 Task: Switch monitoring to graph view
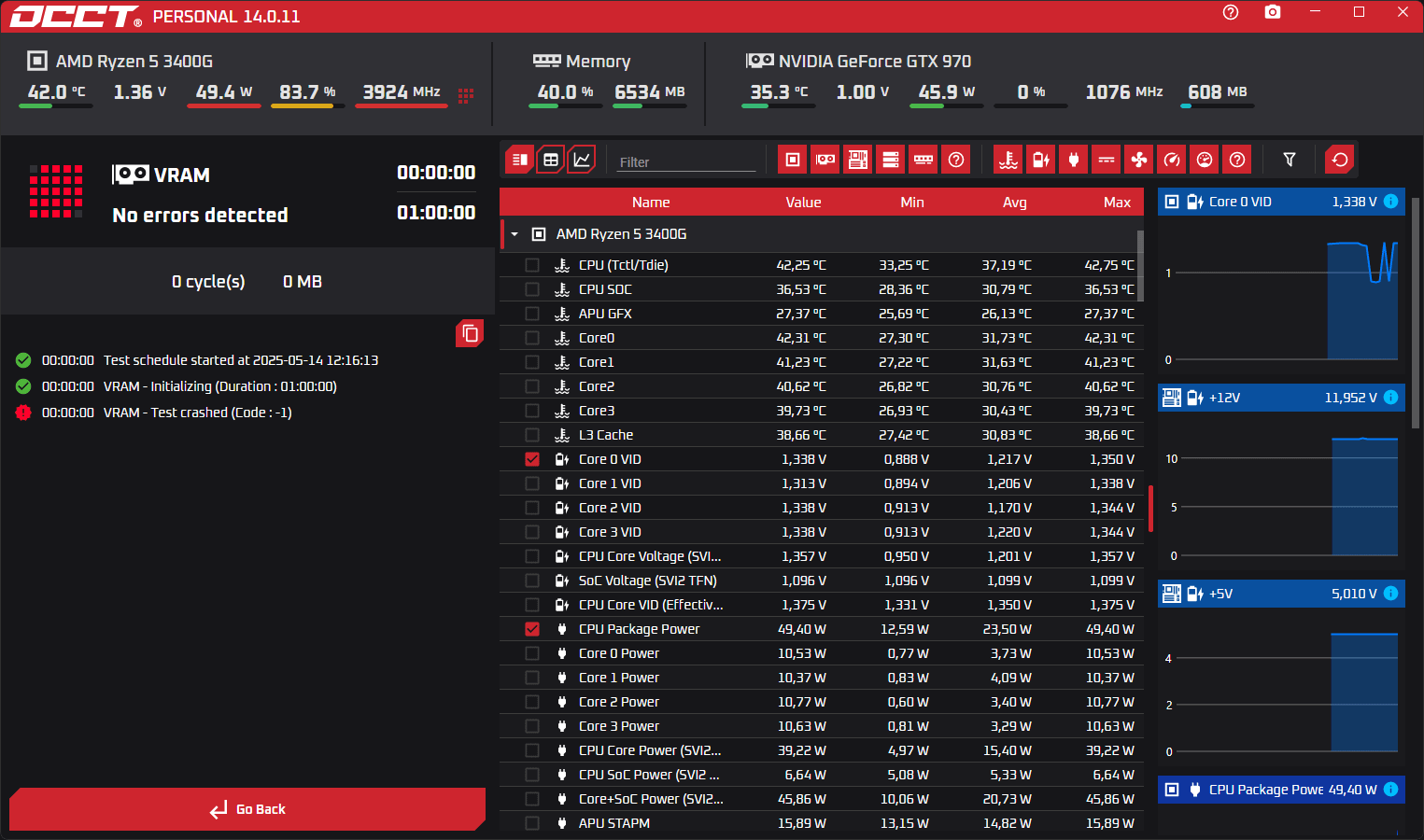click(x=582, y=160)
